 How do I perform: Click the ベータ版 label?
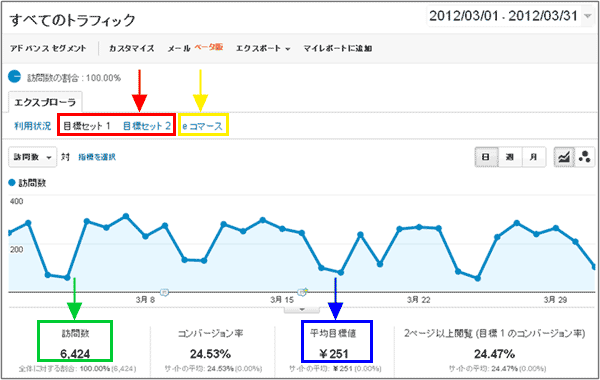(209, 47)
